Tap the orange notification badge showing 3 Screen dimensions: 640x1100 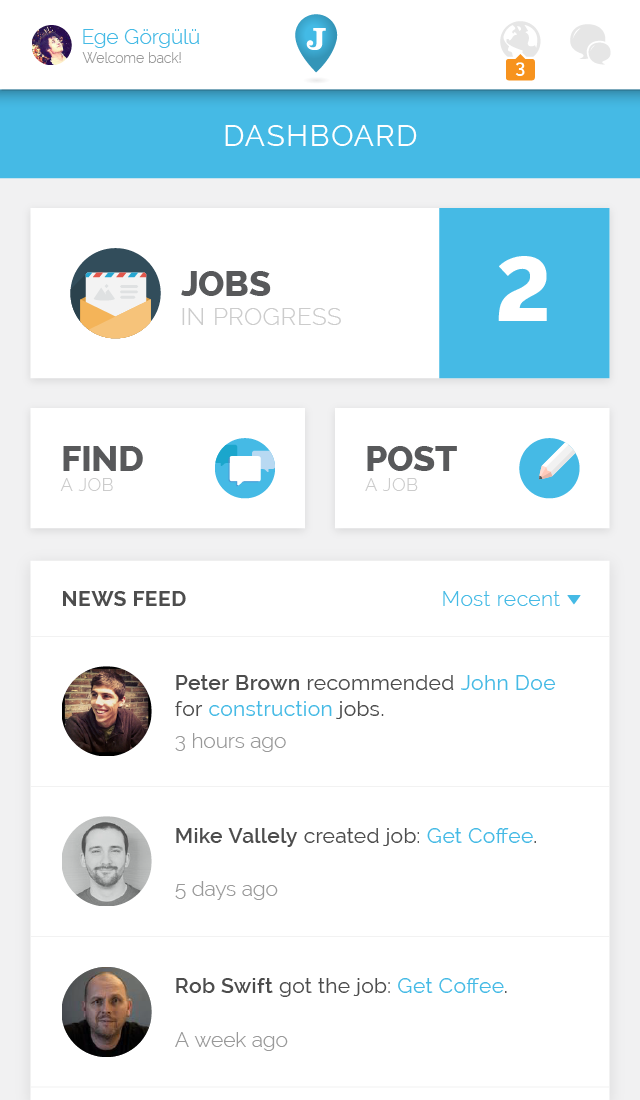pos(520,69)
